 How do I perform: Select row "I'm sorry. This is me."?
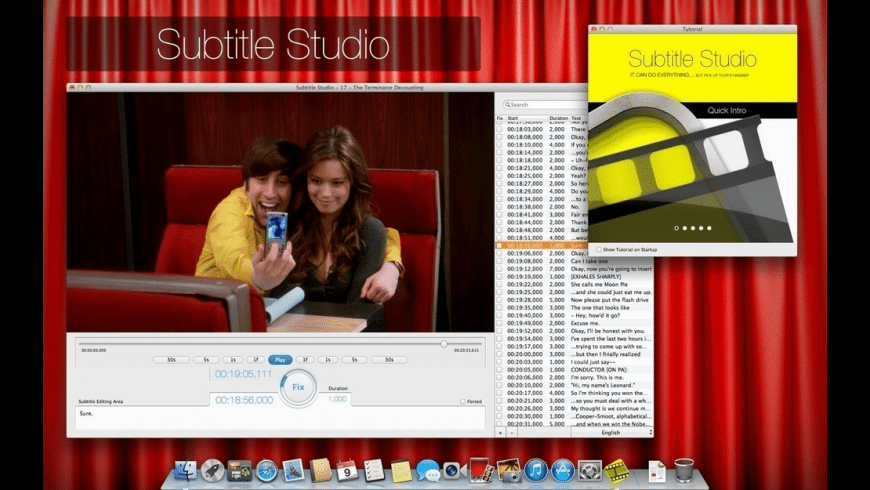[x=574, y=377]
